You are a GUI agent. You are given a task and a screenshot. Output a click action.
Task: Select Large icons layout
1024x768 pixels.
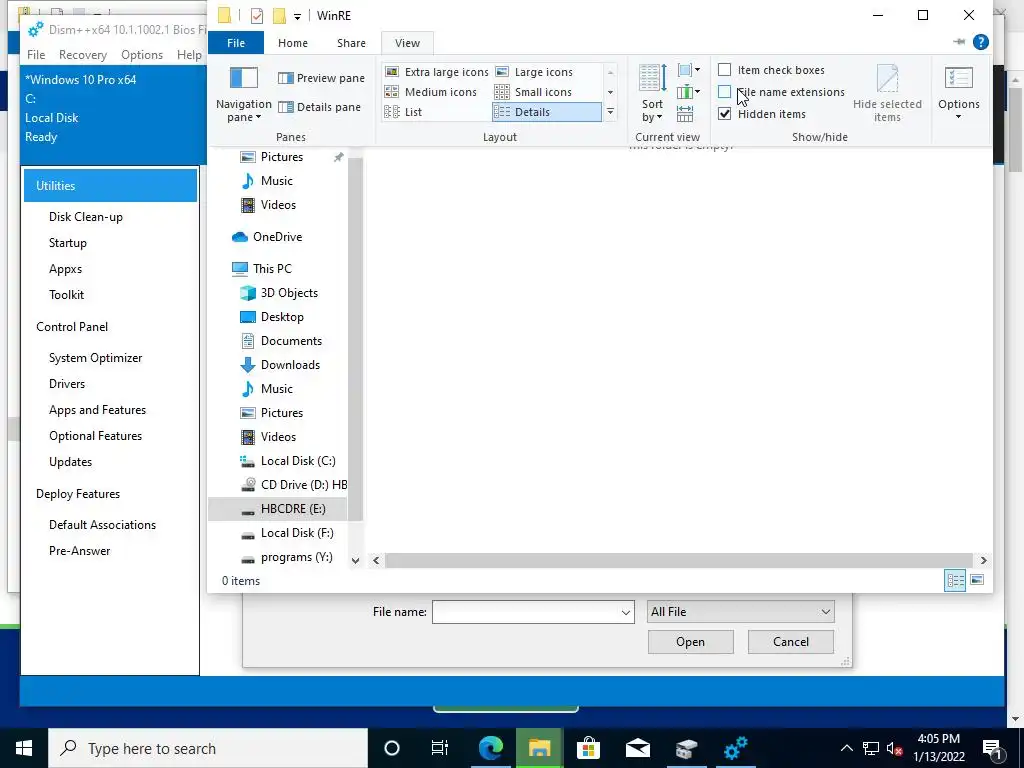click(x=534, y=72)
